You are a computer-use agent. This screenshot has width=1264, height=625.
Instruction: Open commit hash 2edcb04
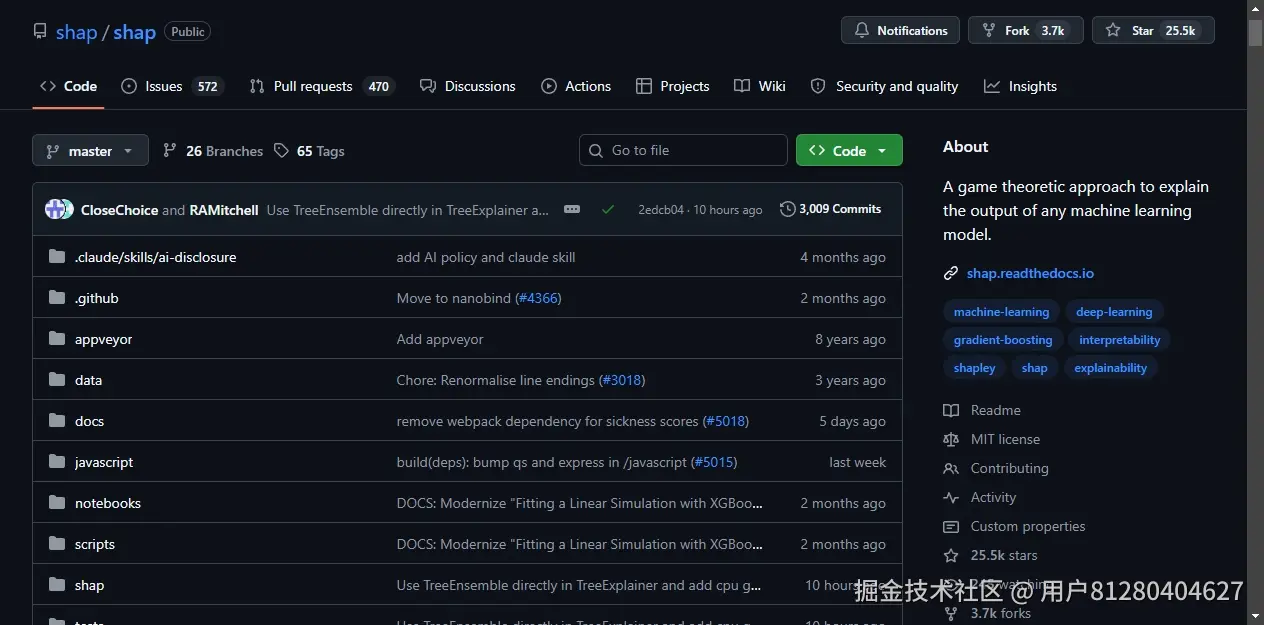tap(661, 210)
